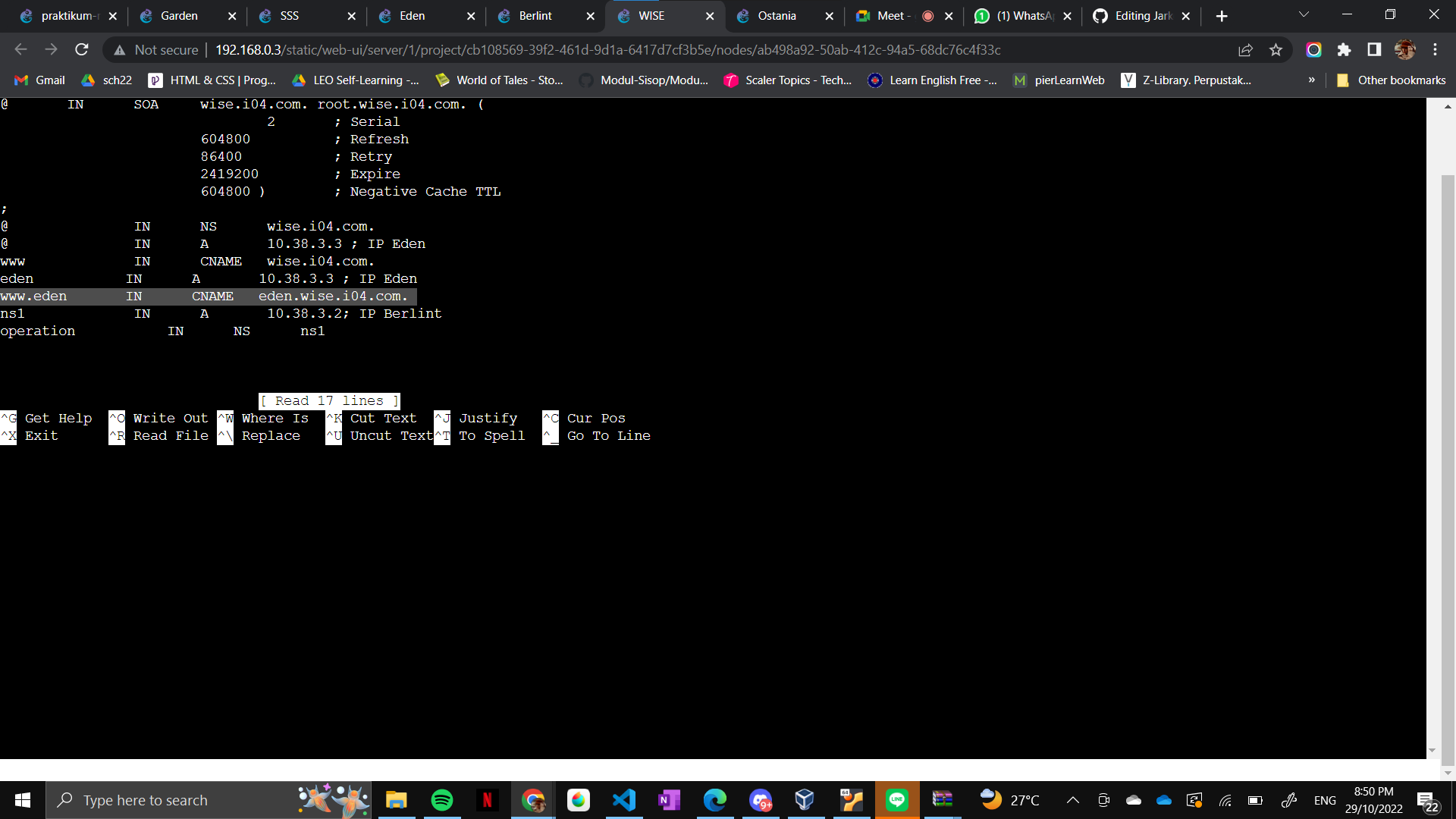Open the tab search chevron
1456x819 pixels.
(x=1303, y=14)
